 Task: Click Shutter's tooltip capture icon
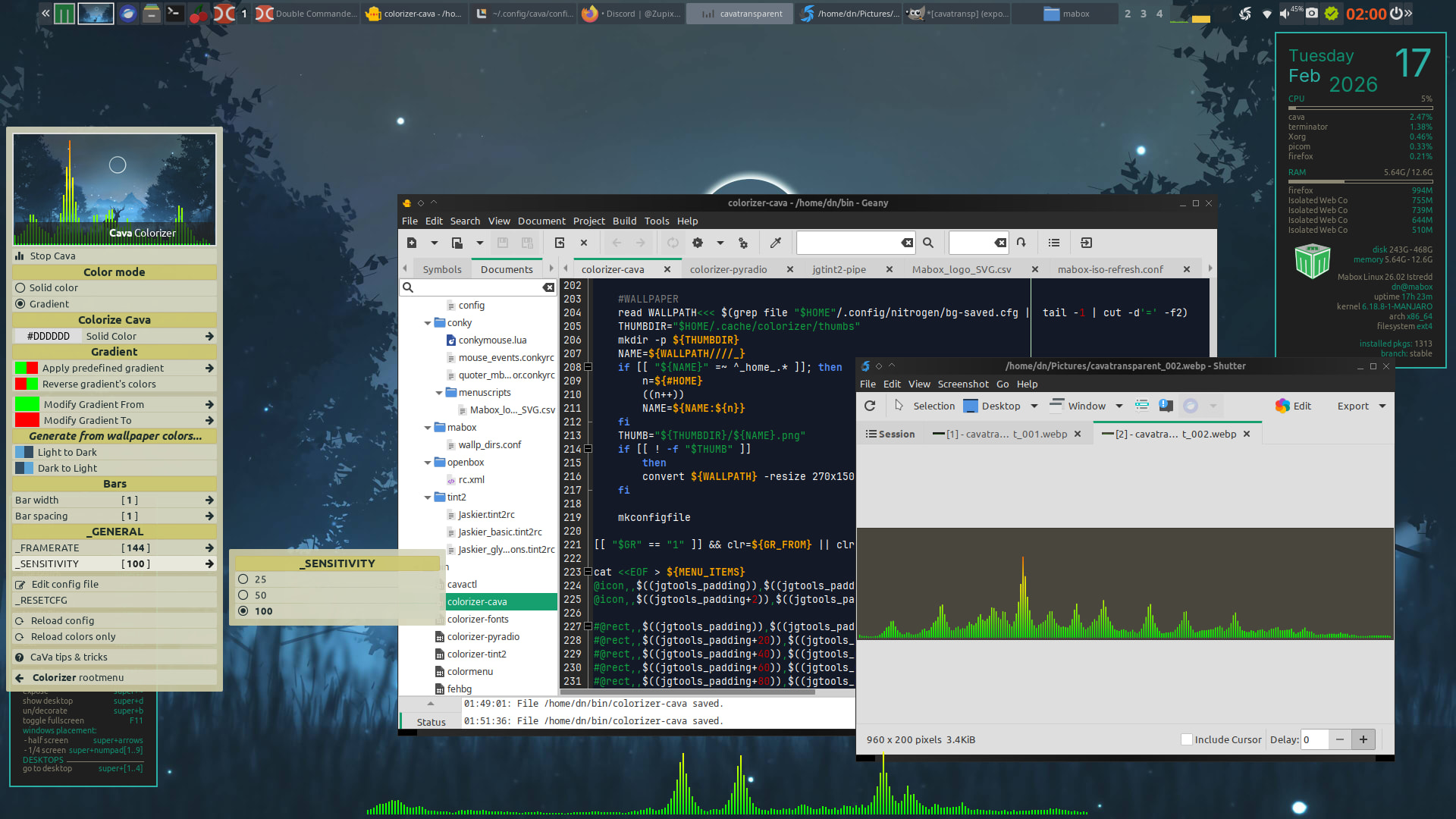click(x=1166, y=406)
